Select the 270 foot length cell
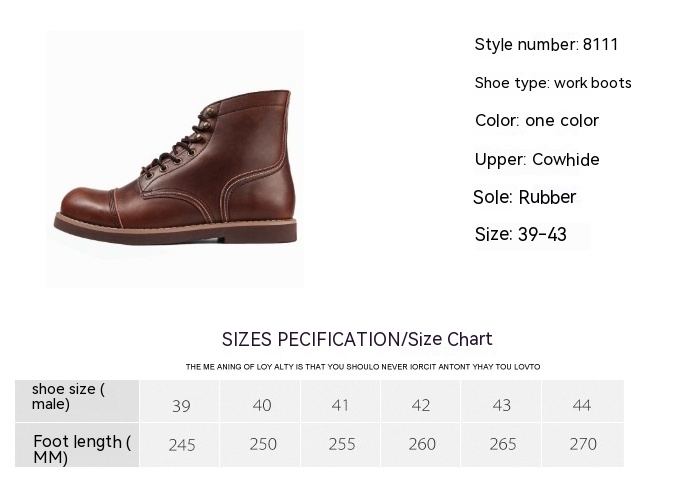This screenshot has width=699, height=485. [583, 445]
